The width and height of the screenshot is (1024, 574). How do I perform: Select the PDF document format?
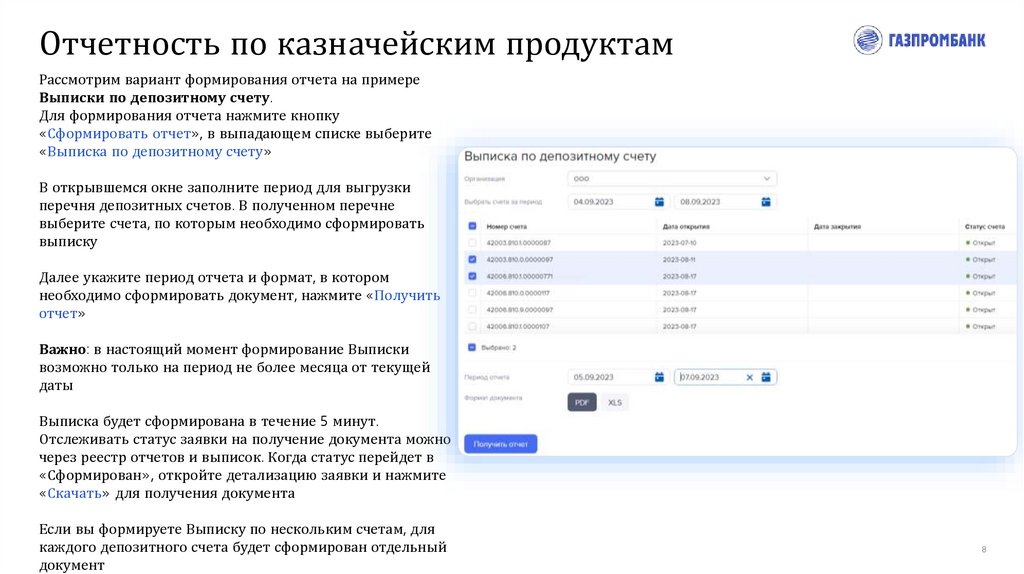point(582,402)
